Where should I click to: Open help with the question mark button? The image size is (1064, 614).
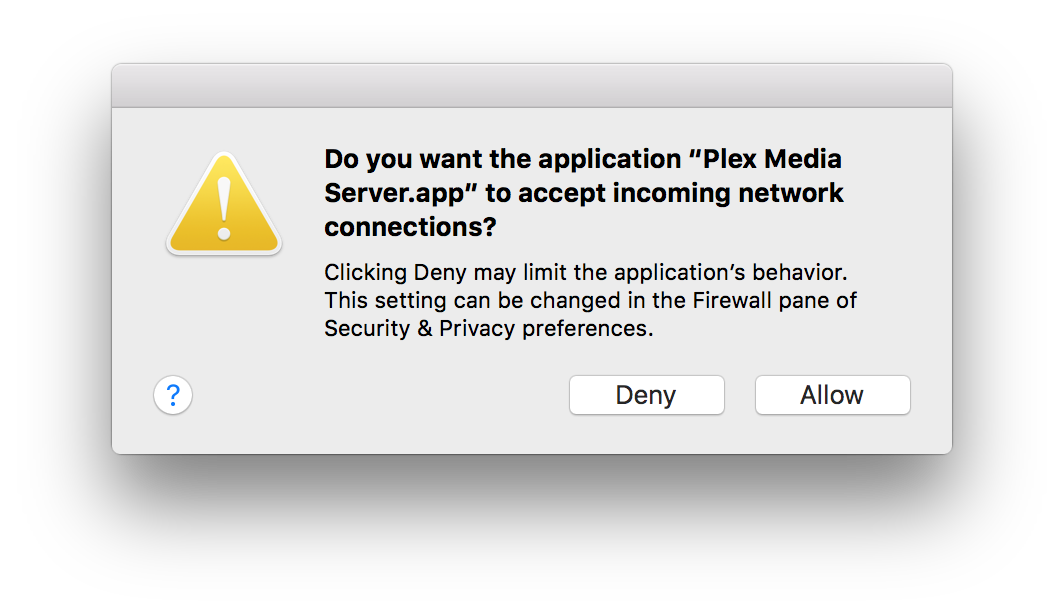click(173, 395)
